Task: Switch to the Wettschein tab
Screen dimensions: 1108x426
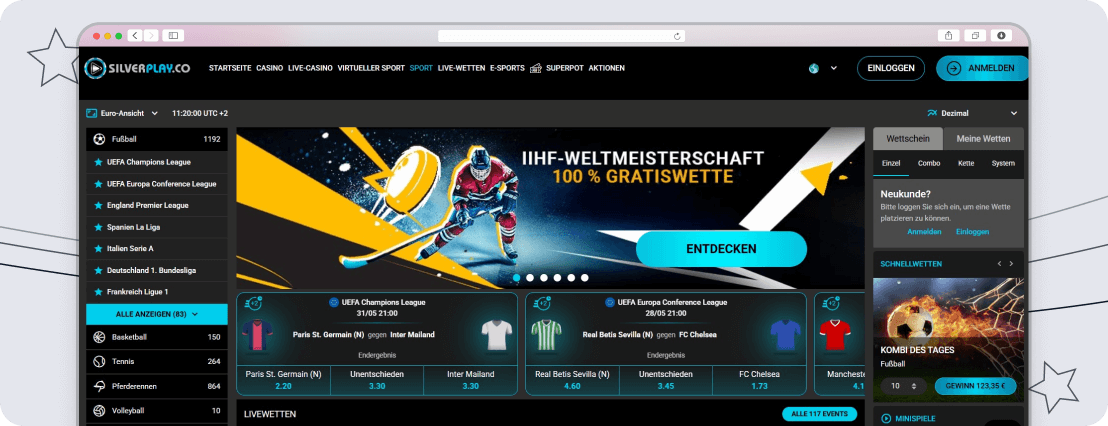Action: tap(908, 139)
